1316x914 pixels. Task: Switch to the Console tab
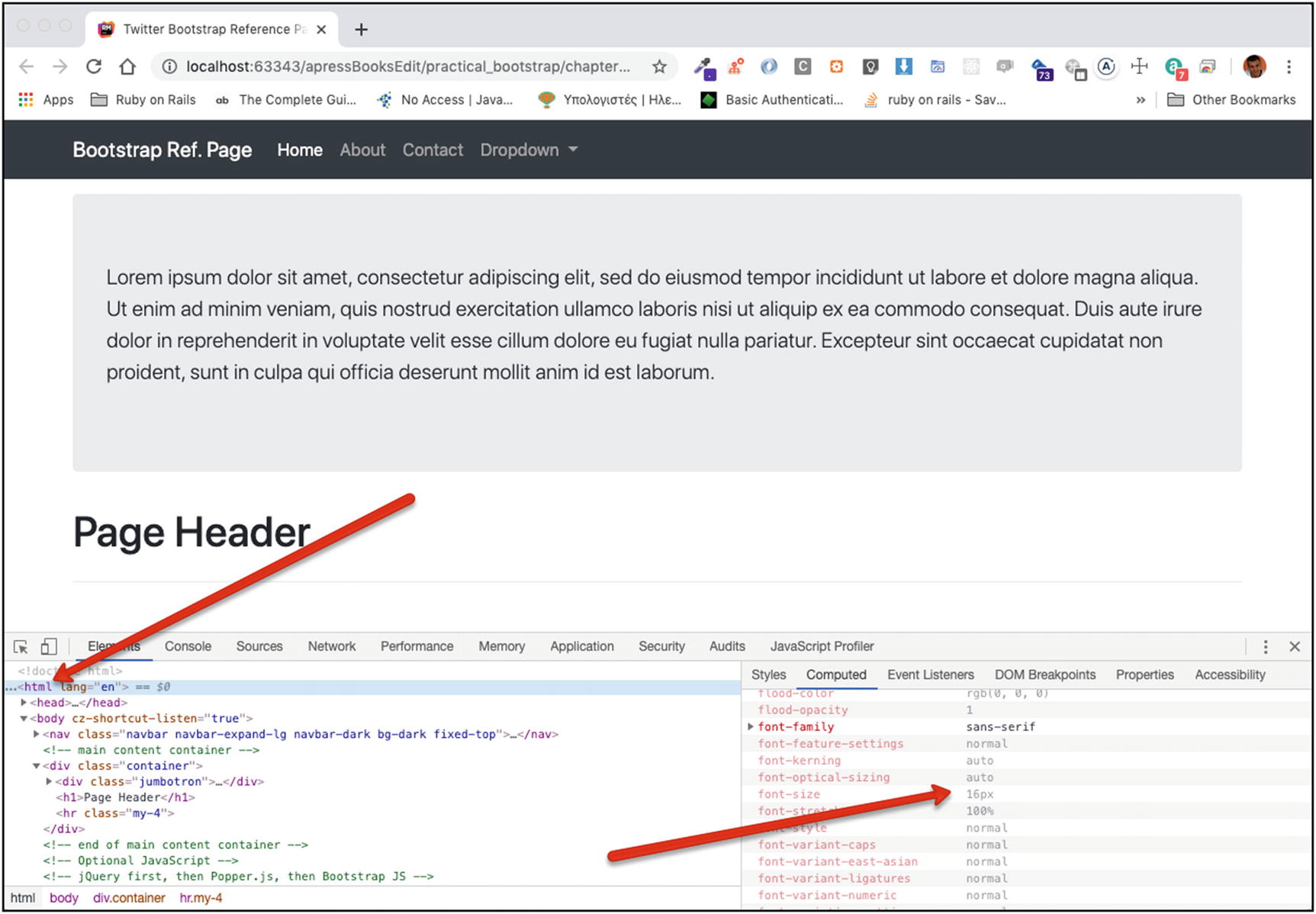pos(188,646)
